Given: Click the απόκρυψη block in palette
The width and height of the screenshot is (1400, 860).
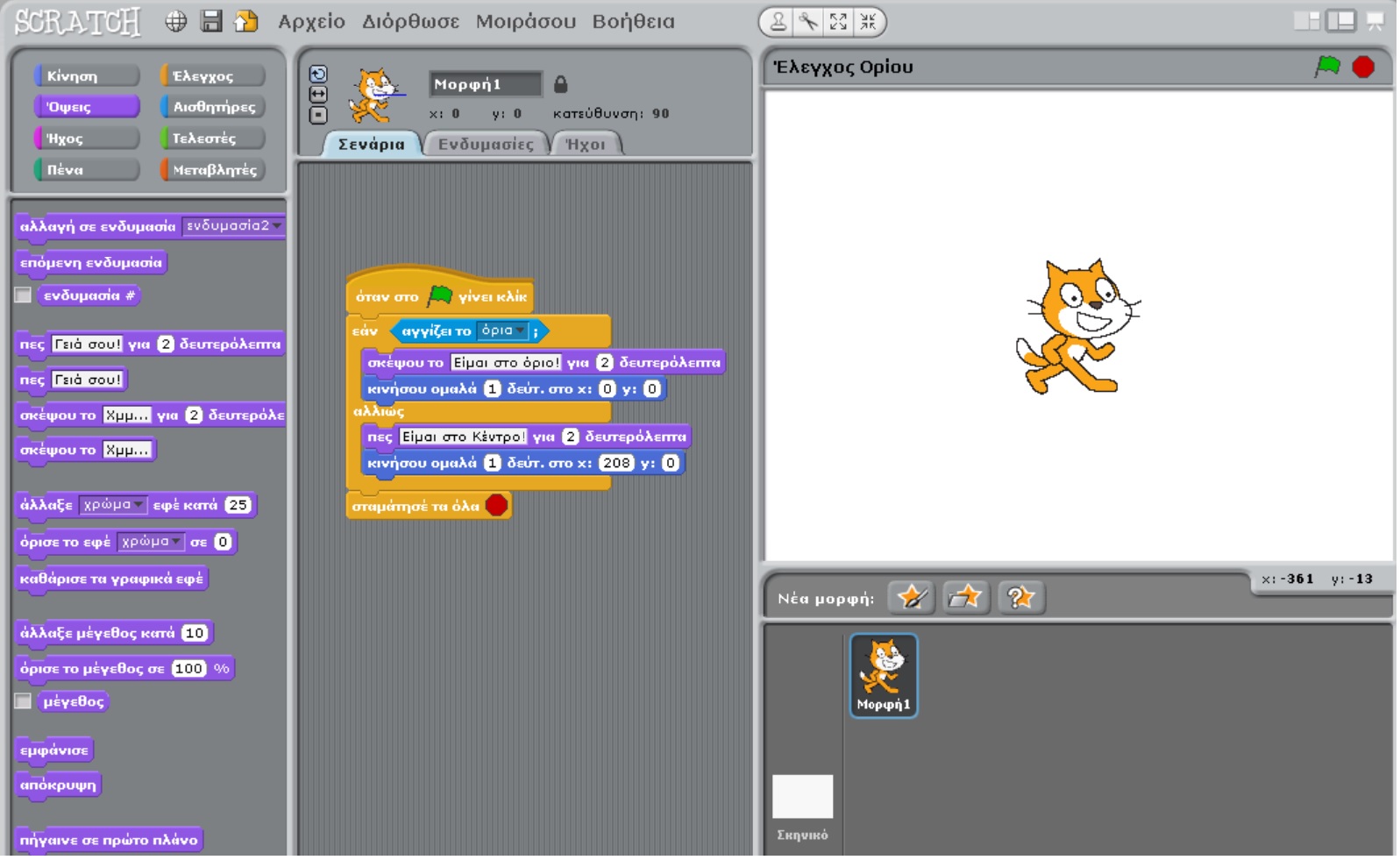Looking at the screenshot, I should 58,785.
